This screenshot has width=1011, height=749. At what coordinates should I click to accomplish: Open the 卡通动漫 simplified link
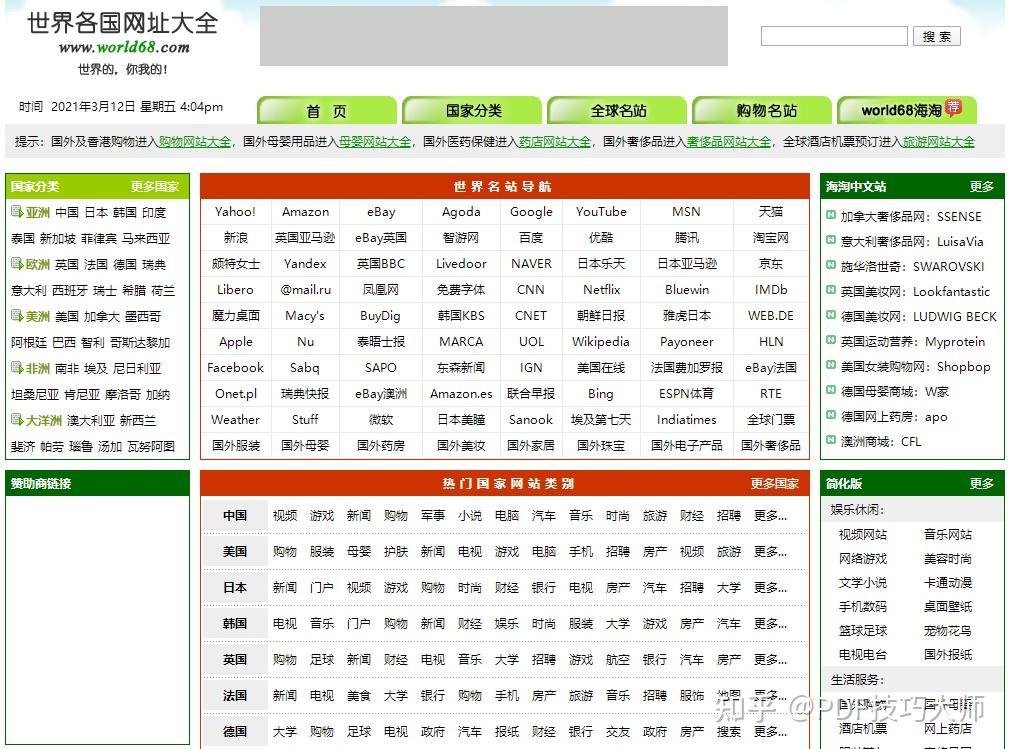[x=948, y=583]
